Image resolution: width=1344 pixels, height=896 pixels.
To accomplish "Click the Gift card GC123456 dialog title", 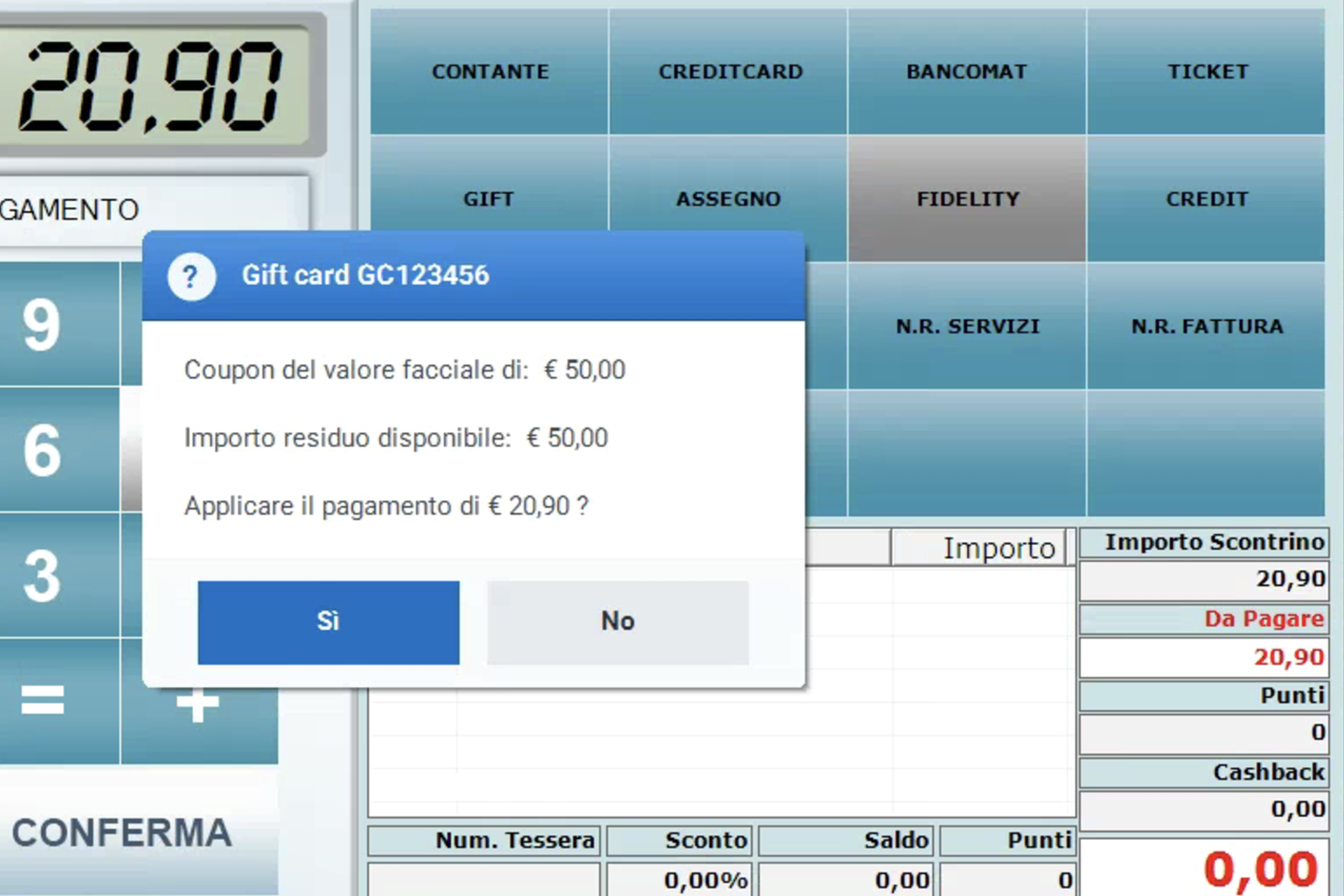I will [366, 275].
